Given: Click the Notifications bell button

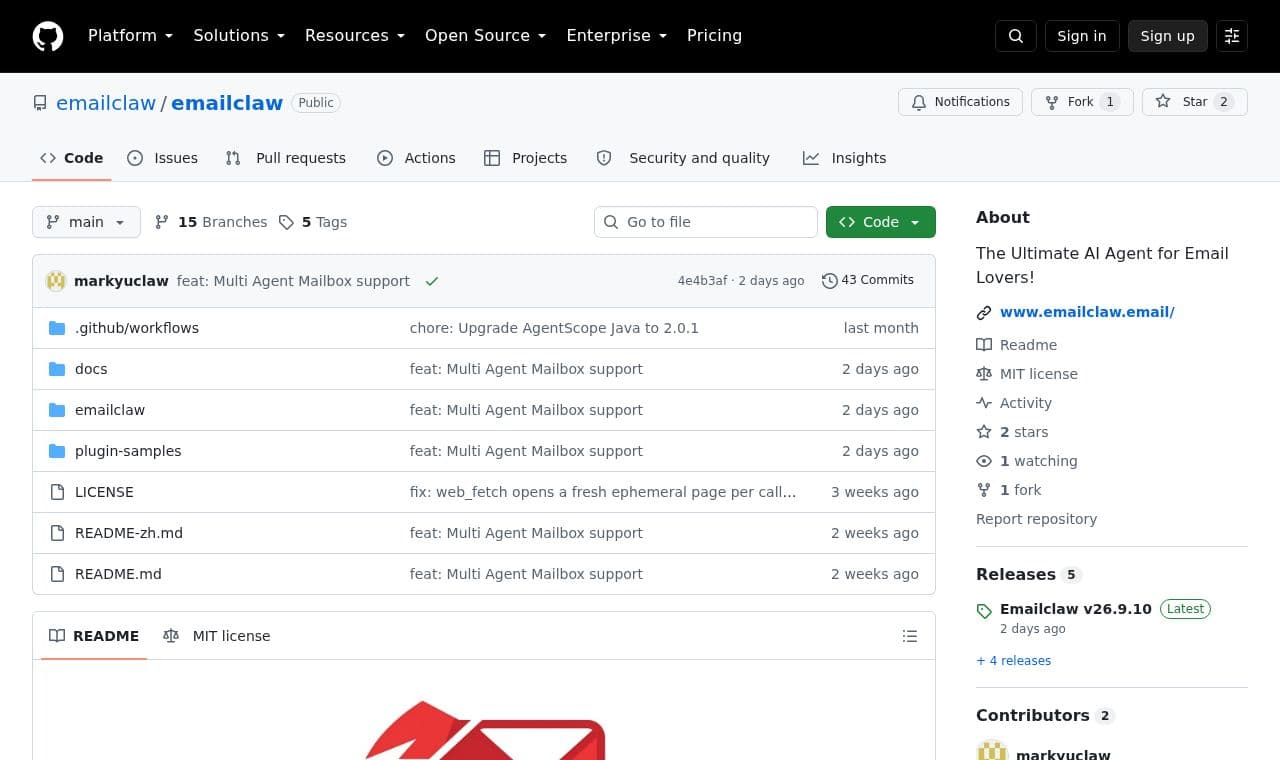Looking at the screenshot, I should click(961, 102).
